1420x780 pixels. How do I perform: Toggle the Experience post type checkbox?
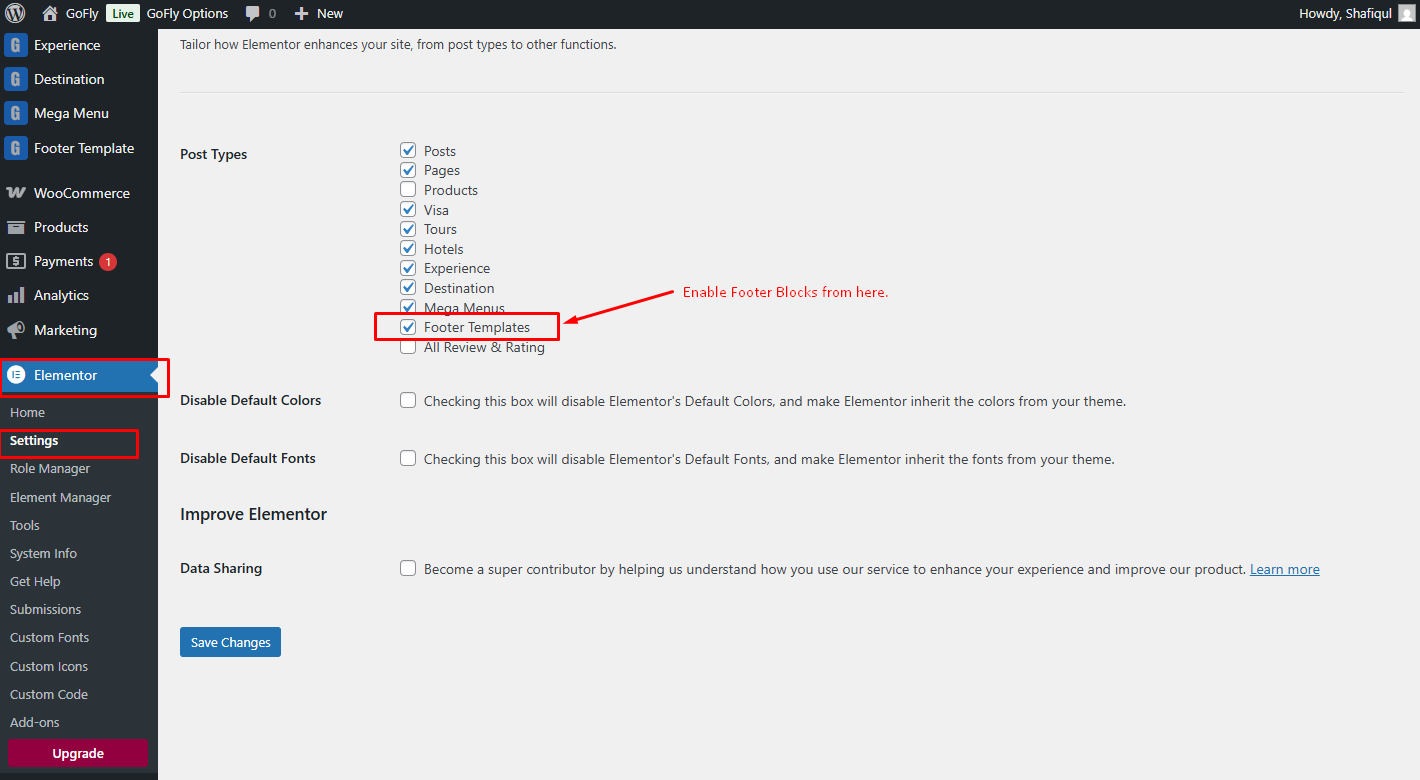(408, 268)
